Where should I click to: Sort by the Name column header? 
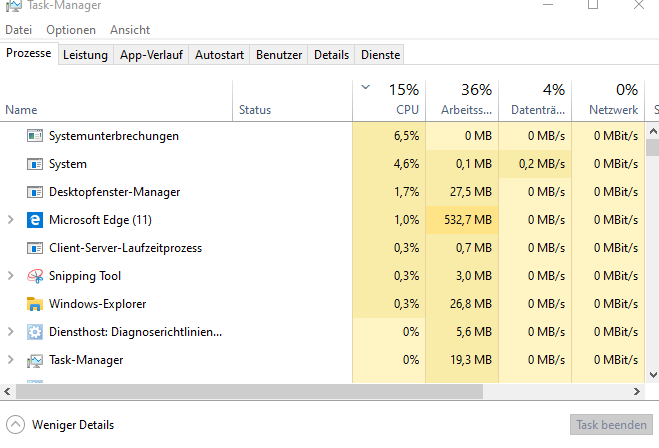click(x=116, y=101)
